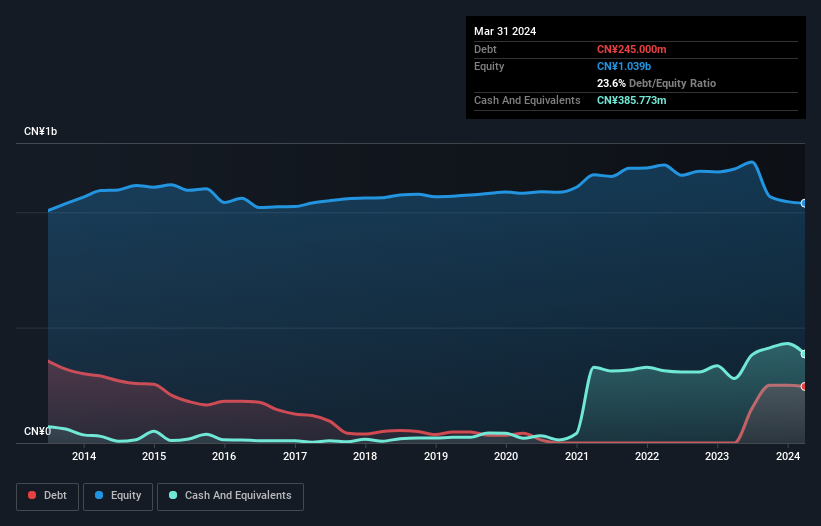Viewport: 821px width, 526px height.
Task: Click the blue Equity endpoint marker
Action: [x=804, y=203]
